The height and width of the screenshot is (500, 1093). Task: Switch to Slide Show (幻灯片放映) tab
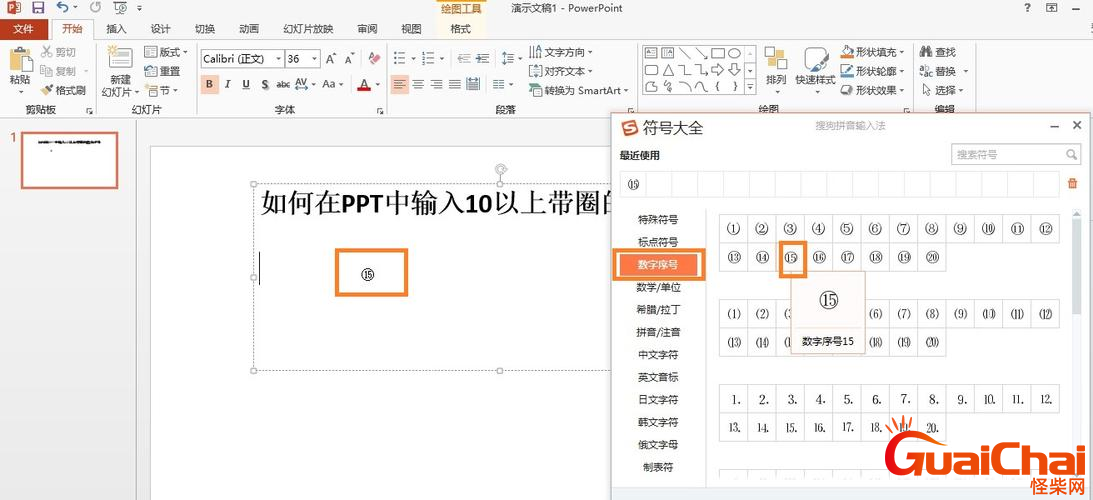308,29
